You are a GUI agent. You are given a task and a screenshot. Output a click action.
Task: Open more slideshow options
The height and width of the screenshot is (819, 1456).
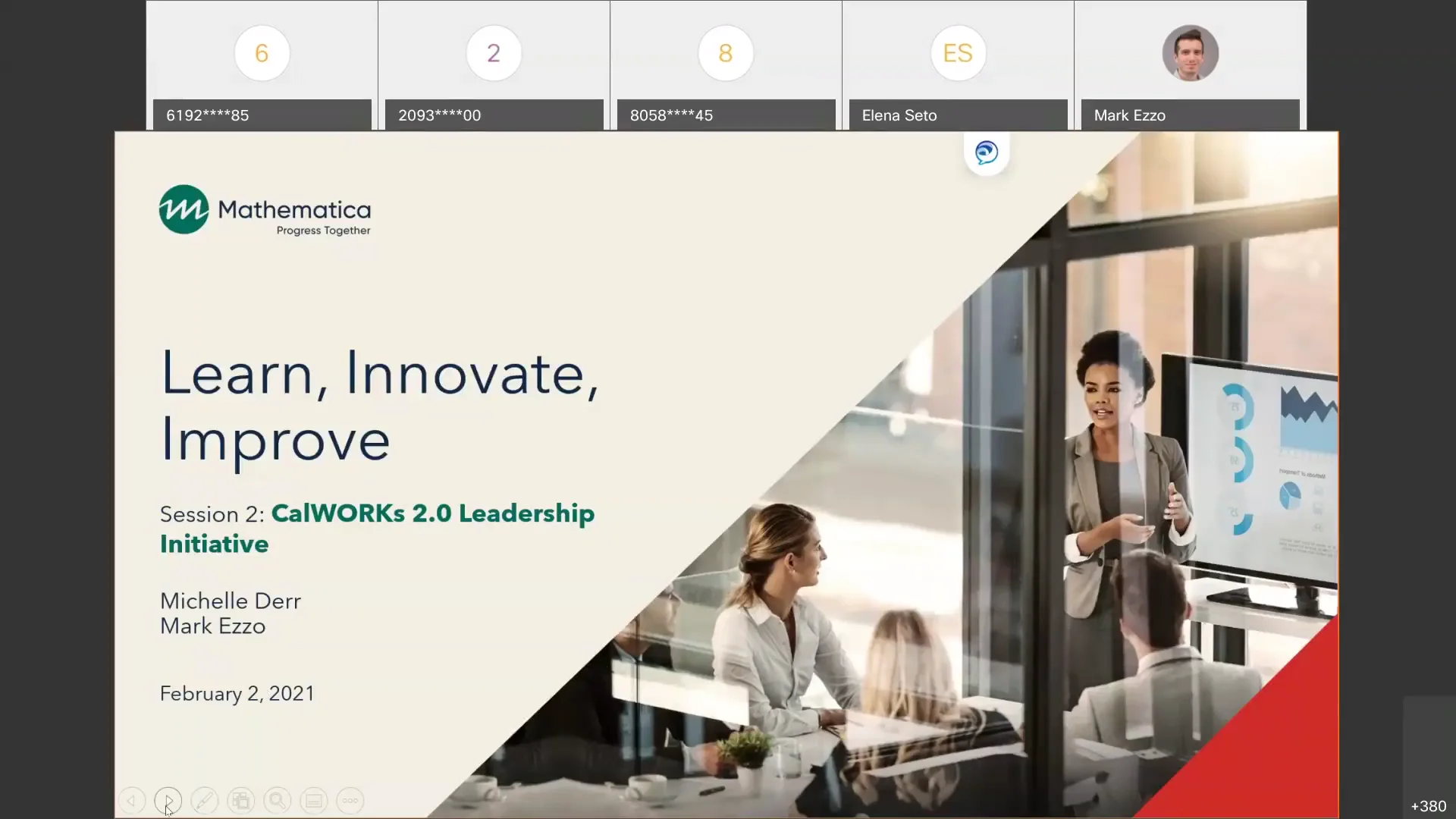pos(350,800)
